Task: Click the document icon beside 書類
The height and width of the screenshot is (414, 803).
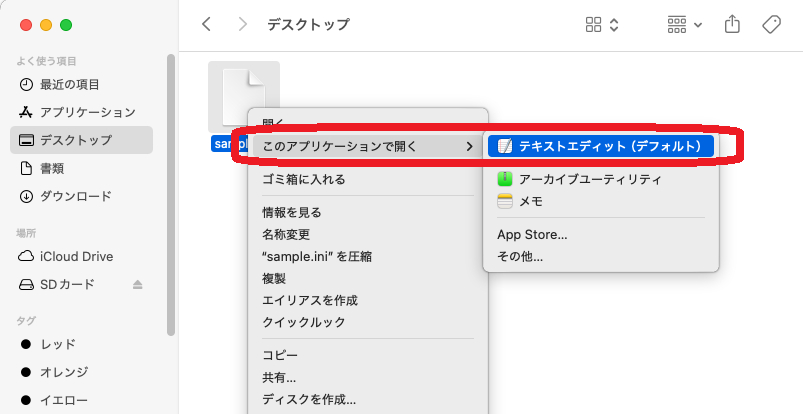Action: [26, 168]
